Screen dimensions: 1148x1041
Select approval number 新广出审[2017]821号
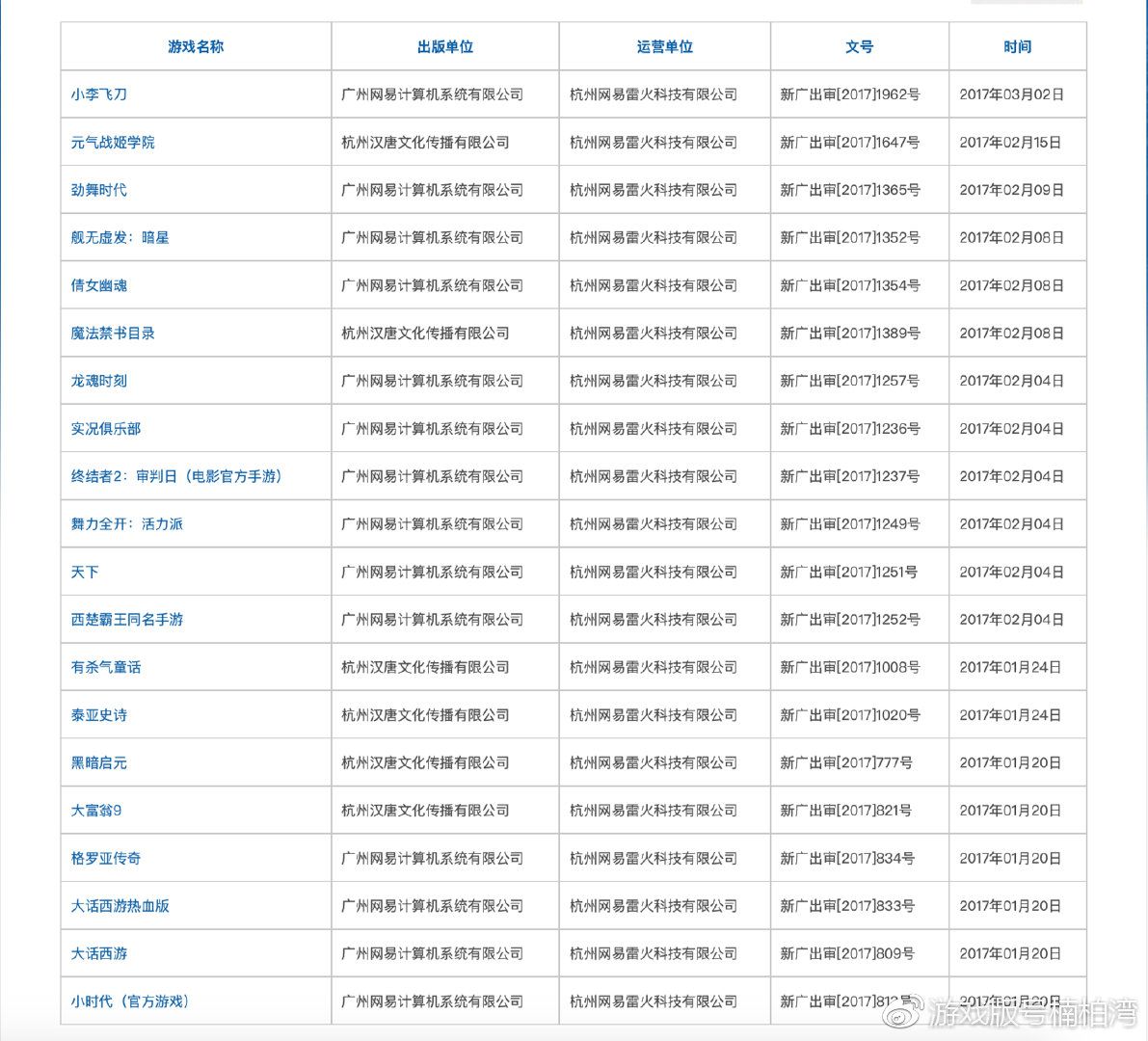pyautogui.click(x=845, y=811)
